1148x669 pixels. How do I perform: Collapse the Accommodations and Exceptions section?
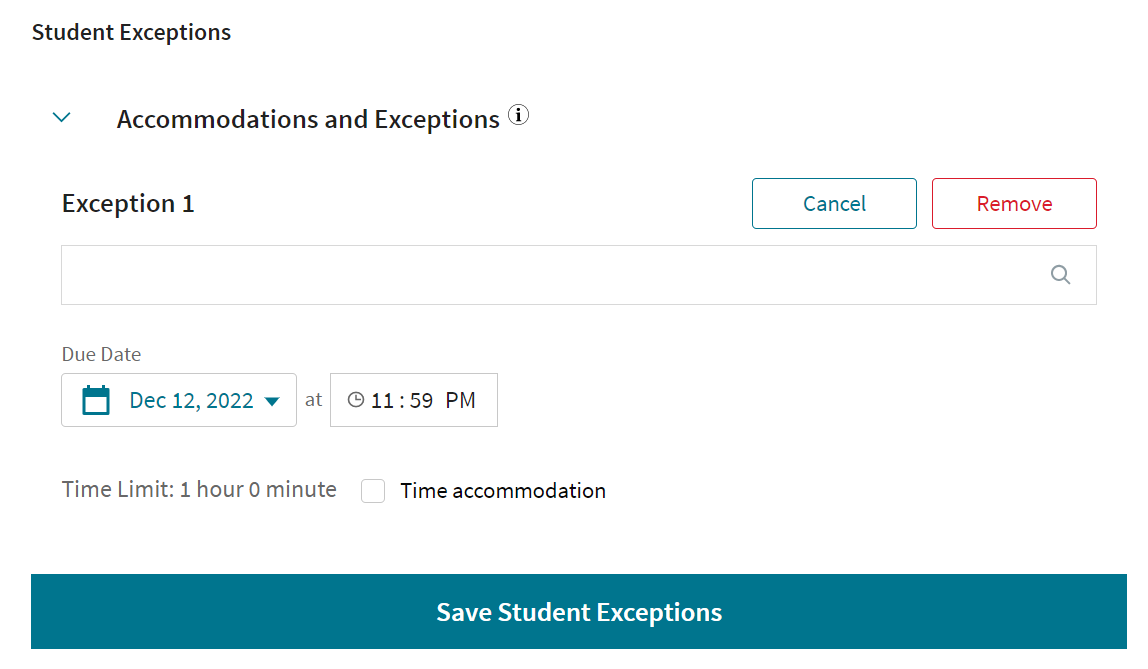[61, 116]
